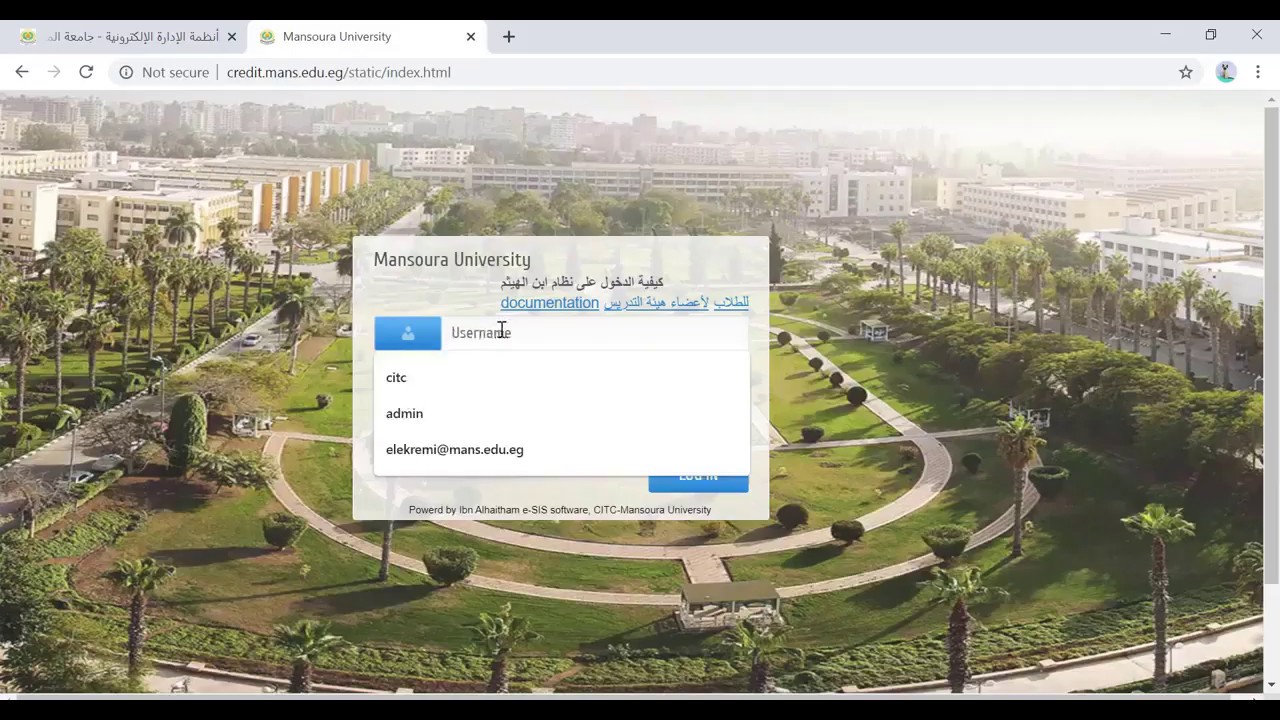Click the browser back arrow
Screen dimensions: 1280x720
(x=22, y=72)
